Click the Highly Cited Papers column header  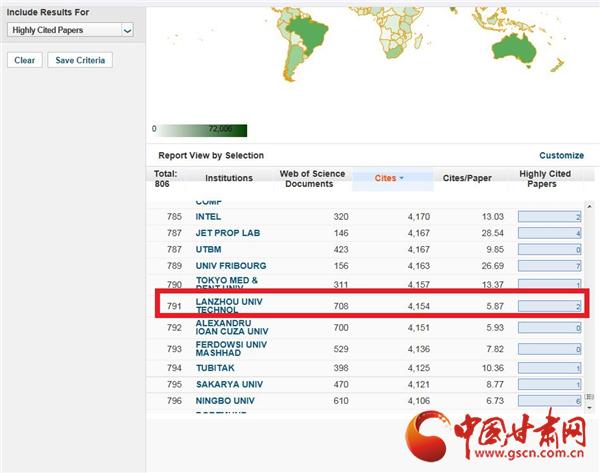click(545, 178)
